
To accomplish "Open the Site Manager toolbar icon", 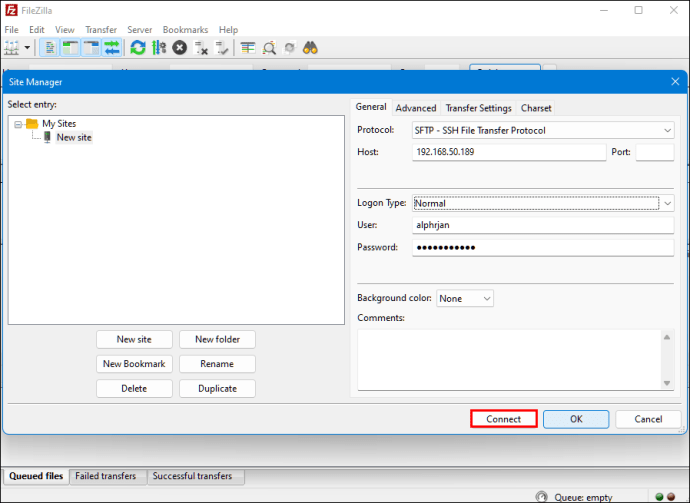I will pos(11,48).
